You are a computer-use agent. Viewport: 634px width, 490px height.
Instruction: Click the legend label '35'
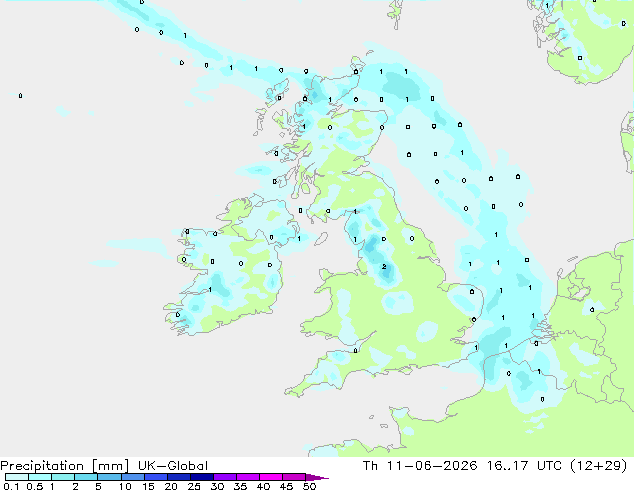(240, 486)
